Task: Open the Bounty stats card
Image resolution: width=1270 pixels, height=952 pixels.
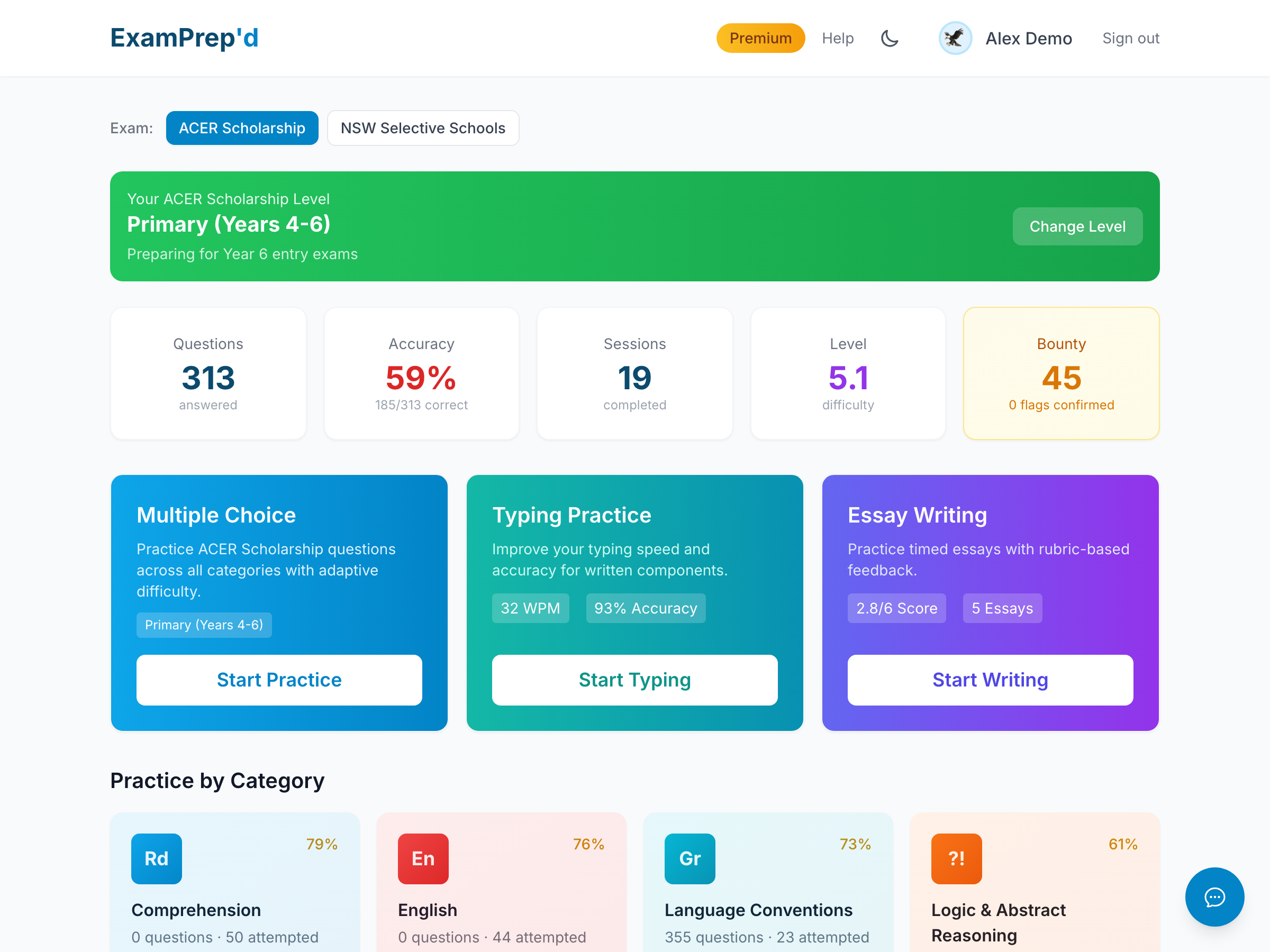Action: (x=1060, y=373)
